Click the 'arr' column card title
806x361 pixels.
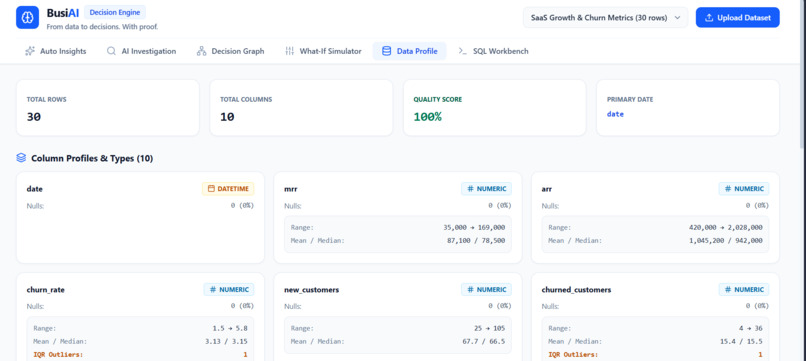click(546, 189)
